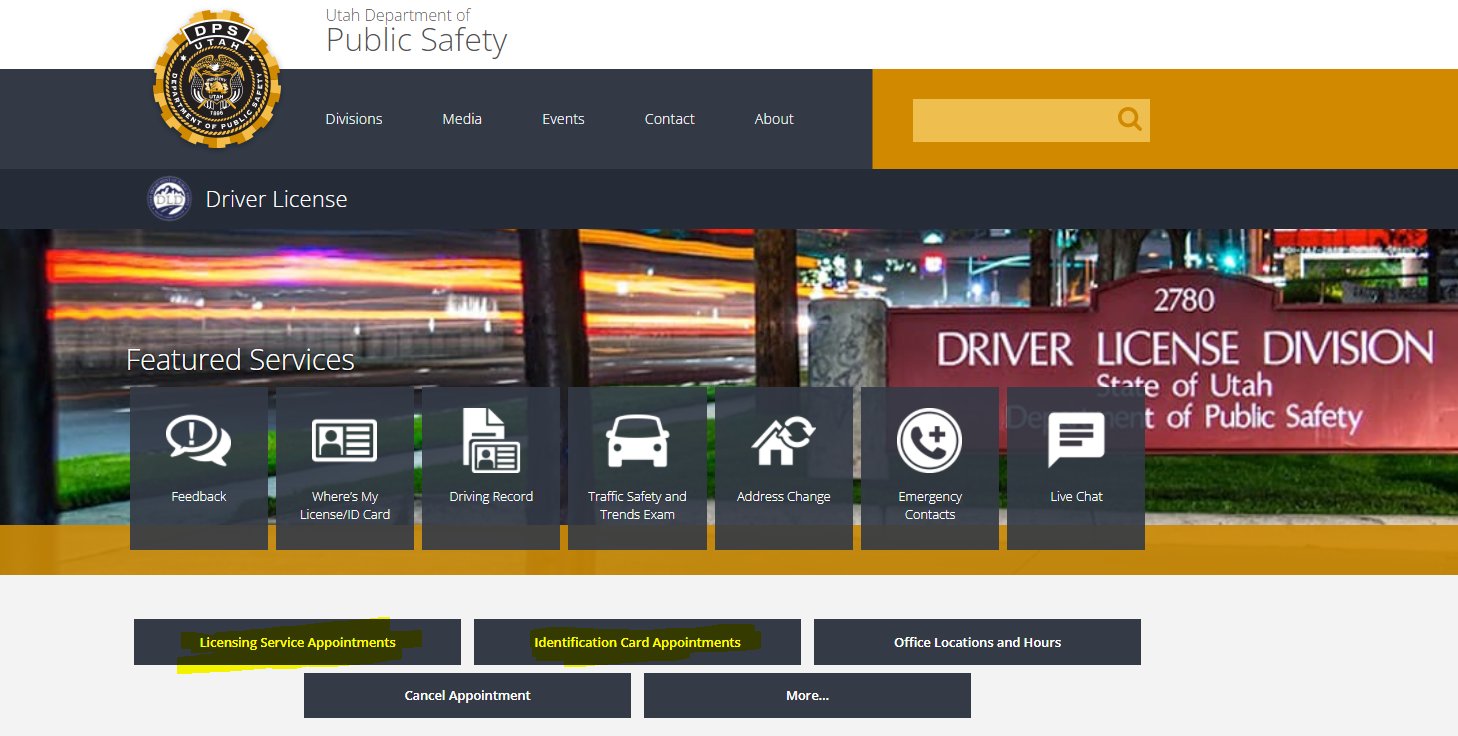The height and width of the screenshot is (736, 1458).
Task: Go to the Contact page
Action: (669, 119)
